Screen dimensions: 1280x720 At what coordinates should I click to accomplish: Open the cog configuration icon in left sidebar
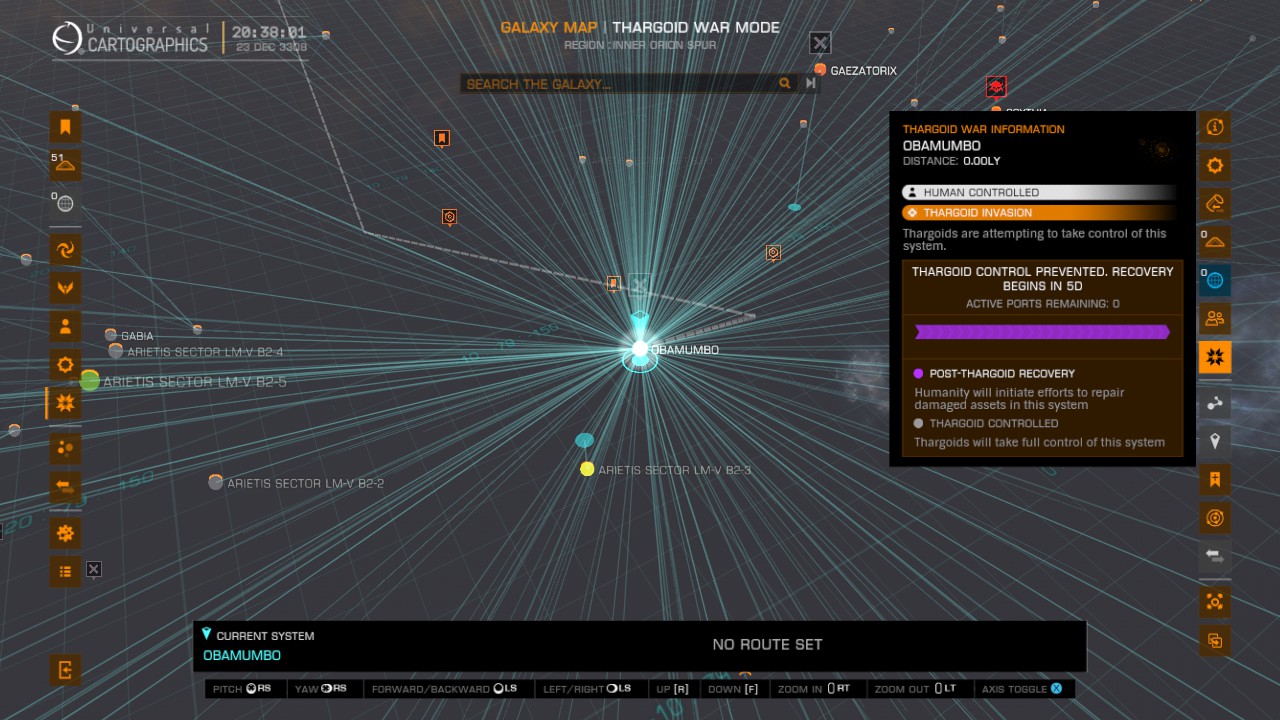point(65,533)
